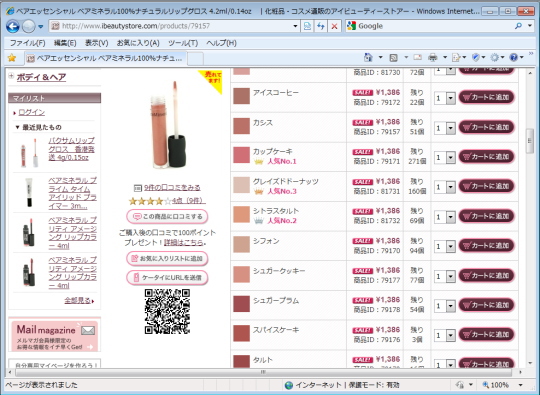Open the ツール(T) menu
The width and height of the screenshot is (540, 395).
click(x=183, y=43)
